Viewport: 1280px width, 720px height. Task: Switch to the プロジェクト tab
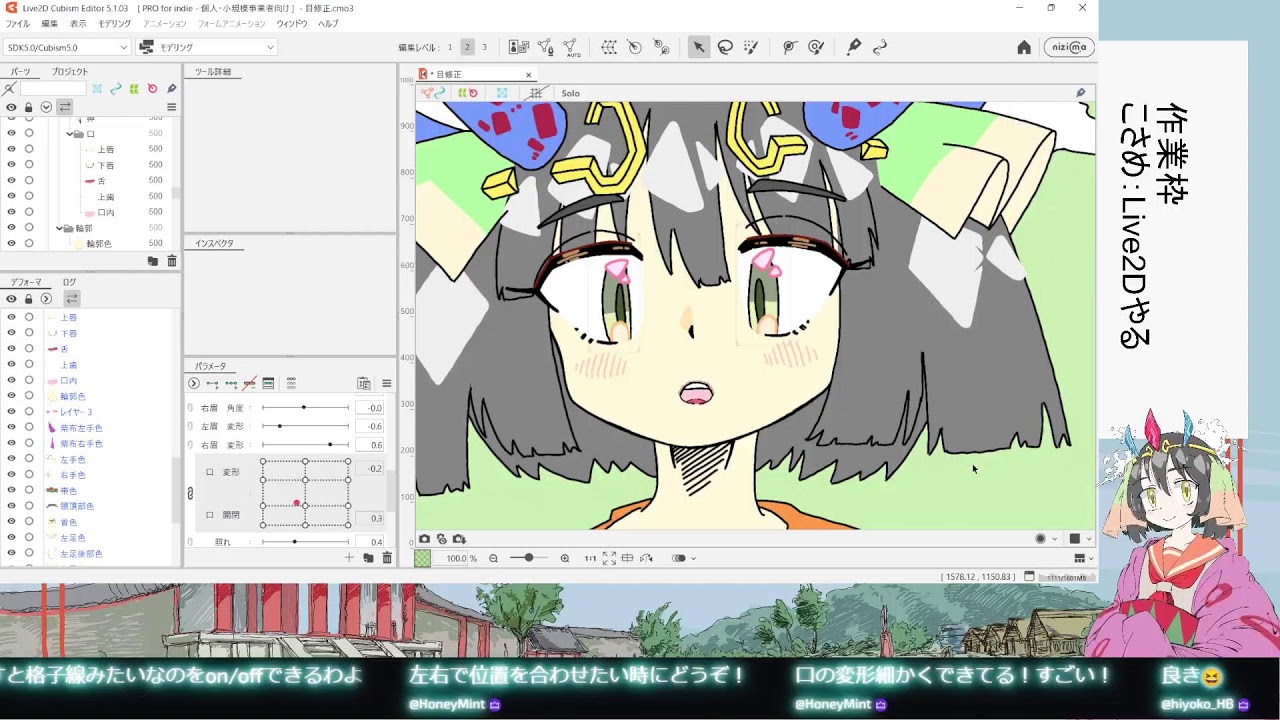pyautogui.click(x=70, y=72)
